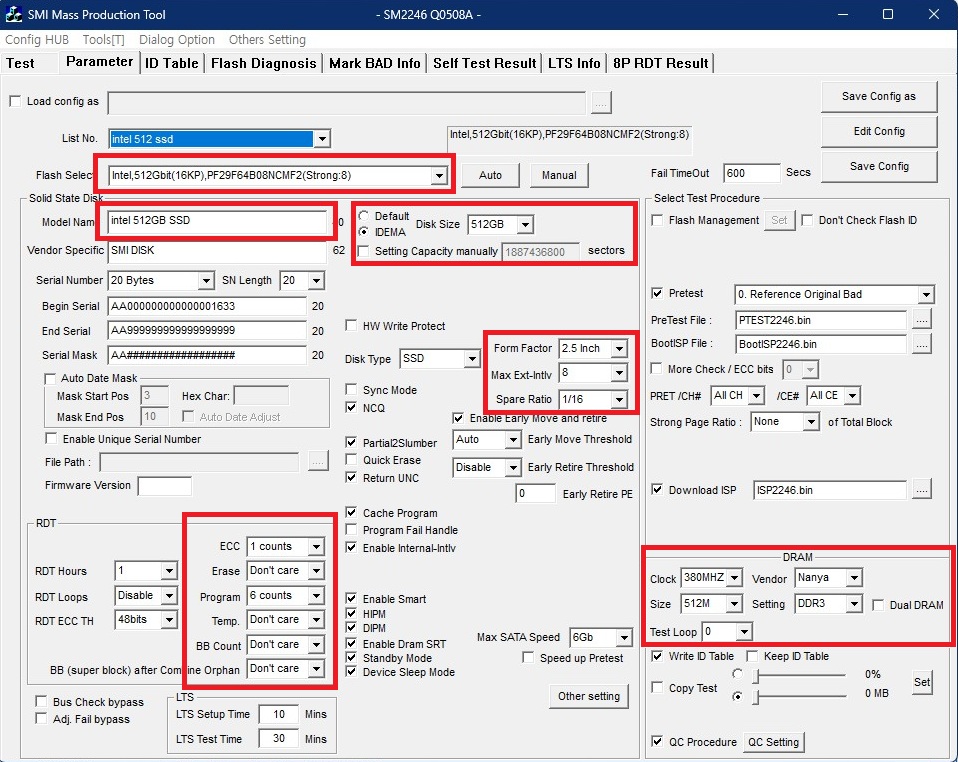This screenshot has height=762, width=958.
Task: Select the Default disk size radio button
Action: coord(364,216)
